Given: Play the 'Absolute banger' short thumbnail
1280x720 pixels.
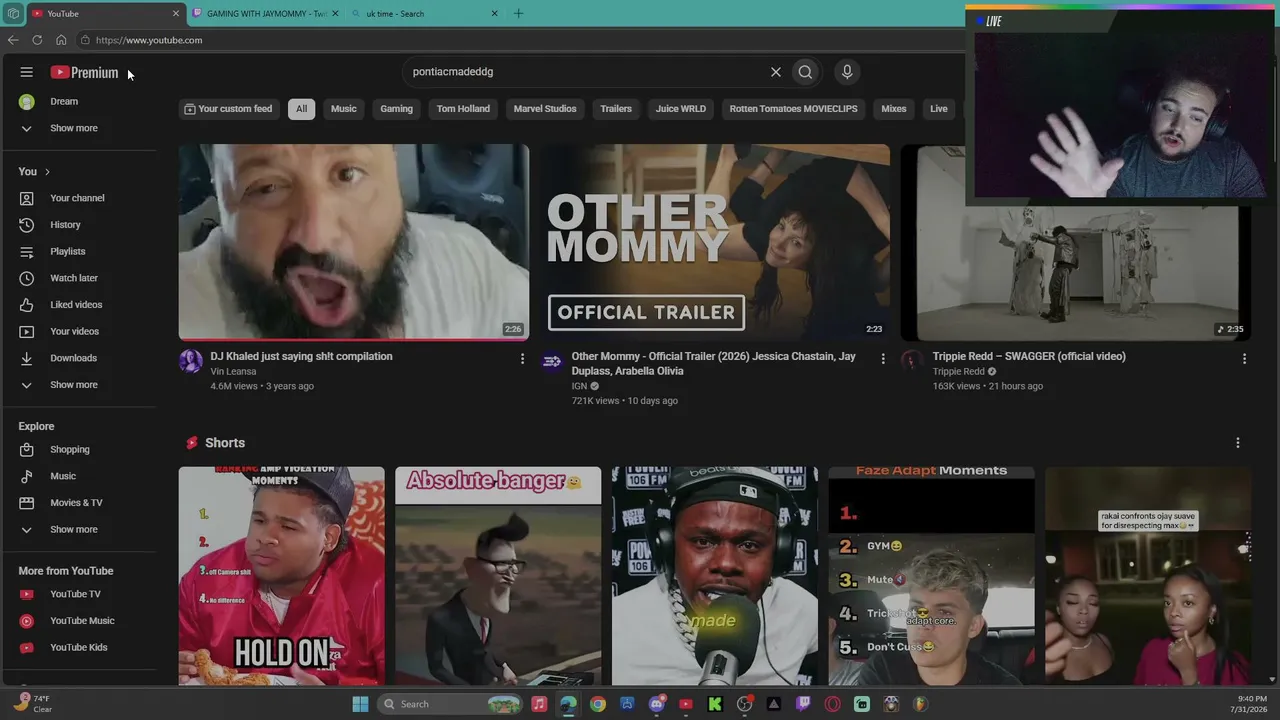Looking at the screenshot, I should (x=498, y=576).
